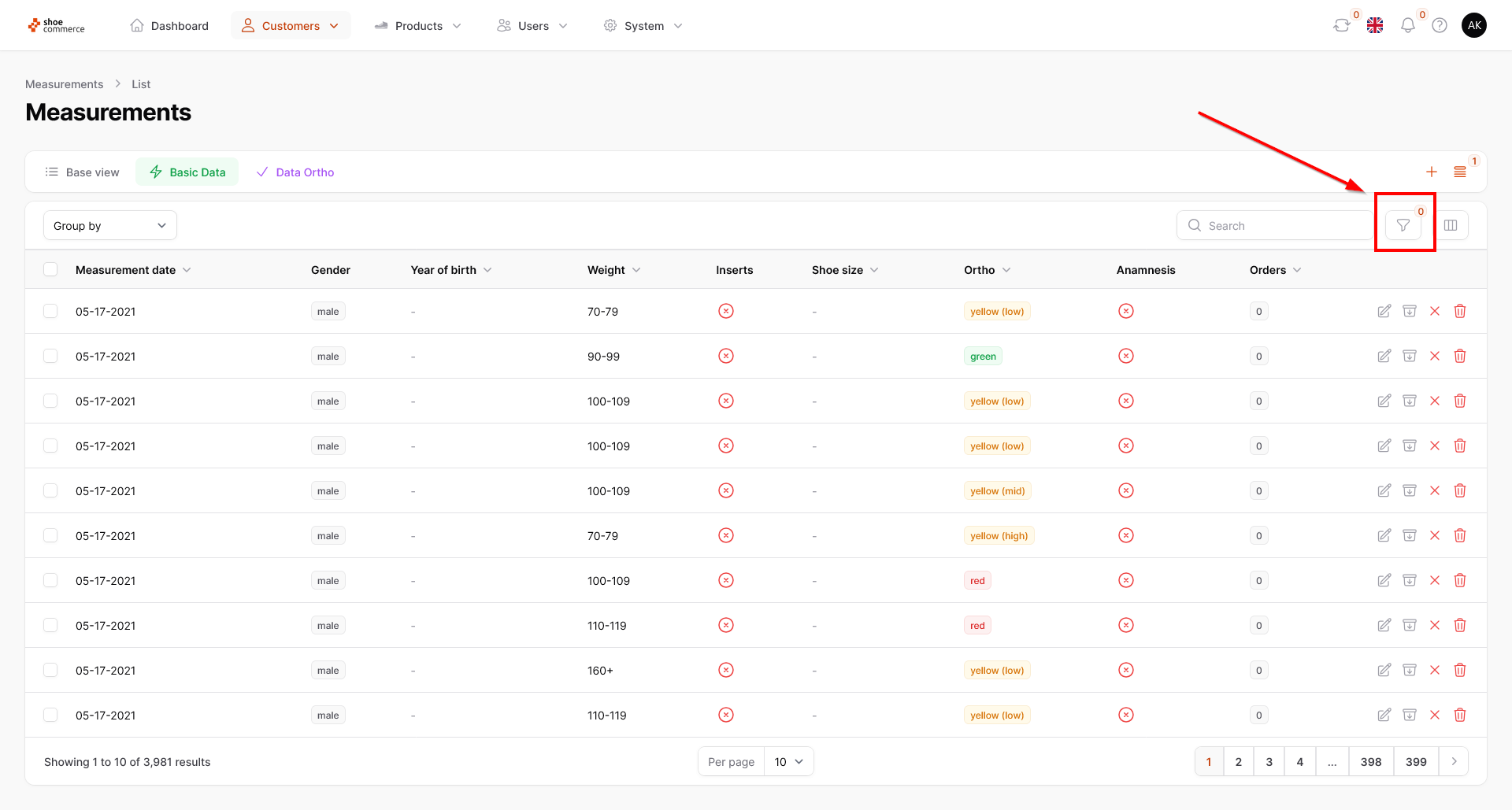Click the language flag icon

1375,26
